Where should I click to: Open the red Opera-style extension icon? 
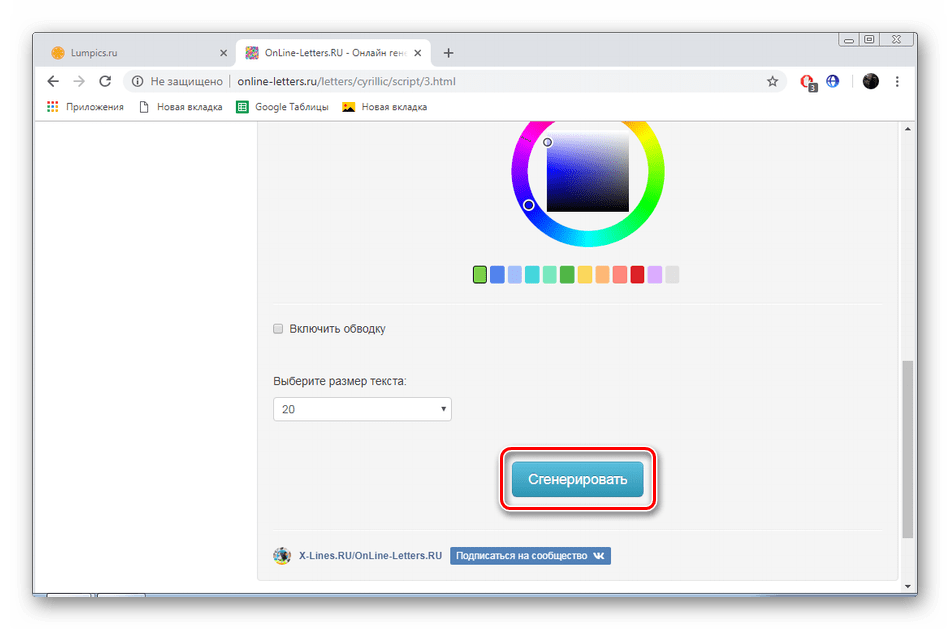coord(807,82)
